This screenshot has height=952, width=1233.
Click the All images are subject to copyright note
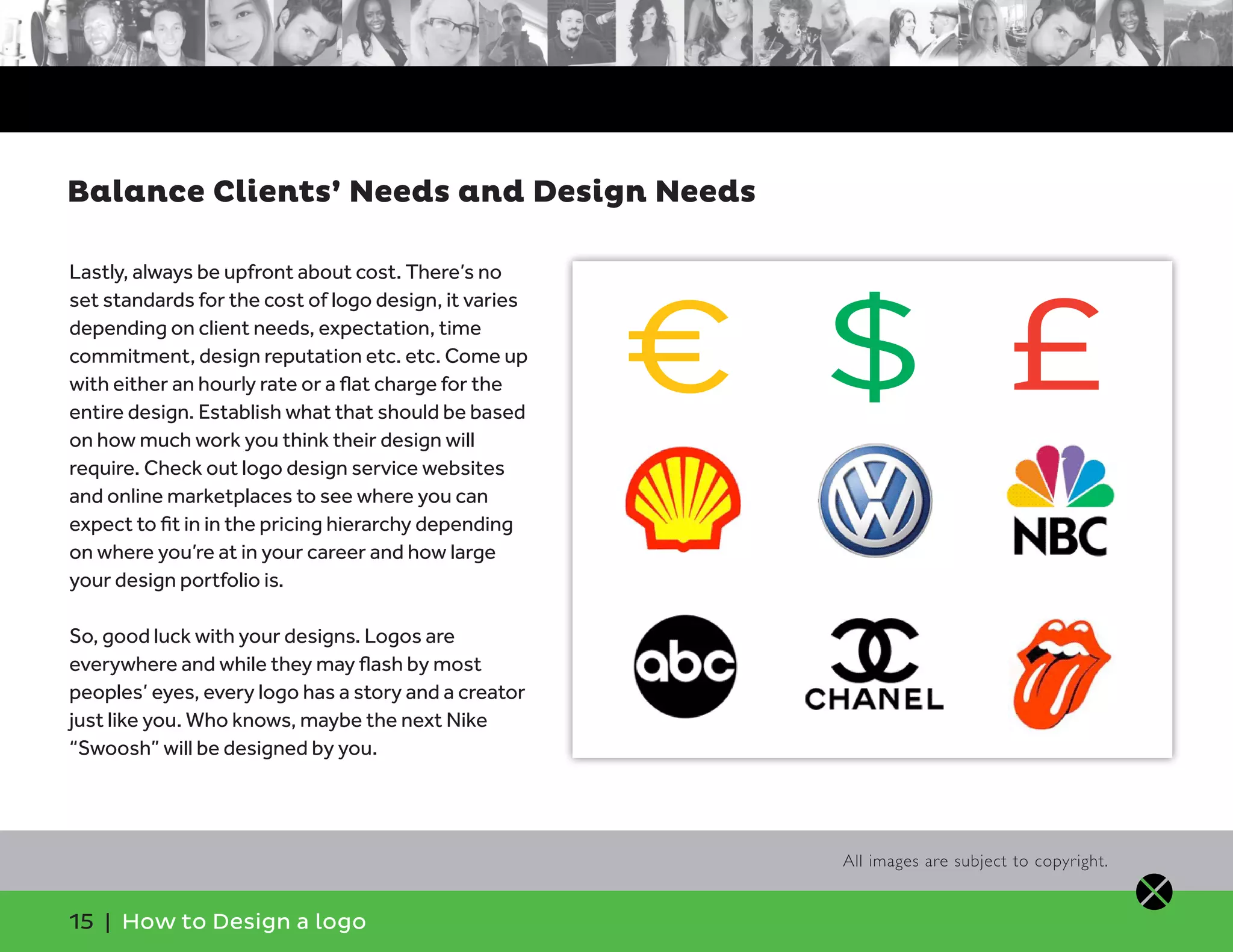(x=975, y=861)
